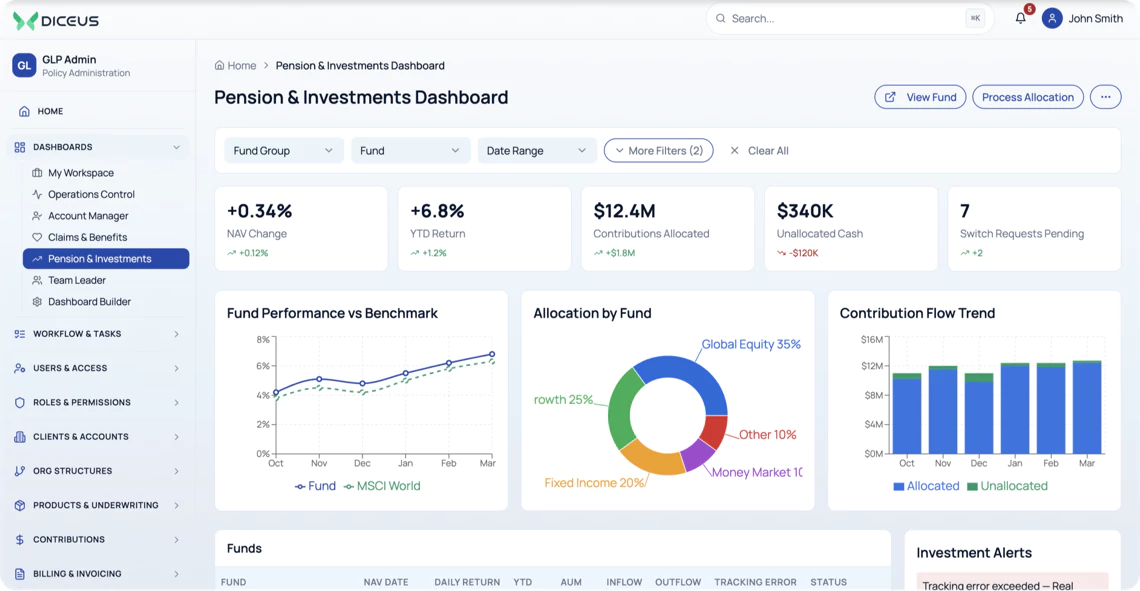Click the Tracking error exceeded alert

[x=1012, y=582]
